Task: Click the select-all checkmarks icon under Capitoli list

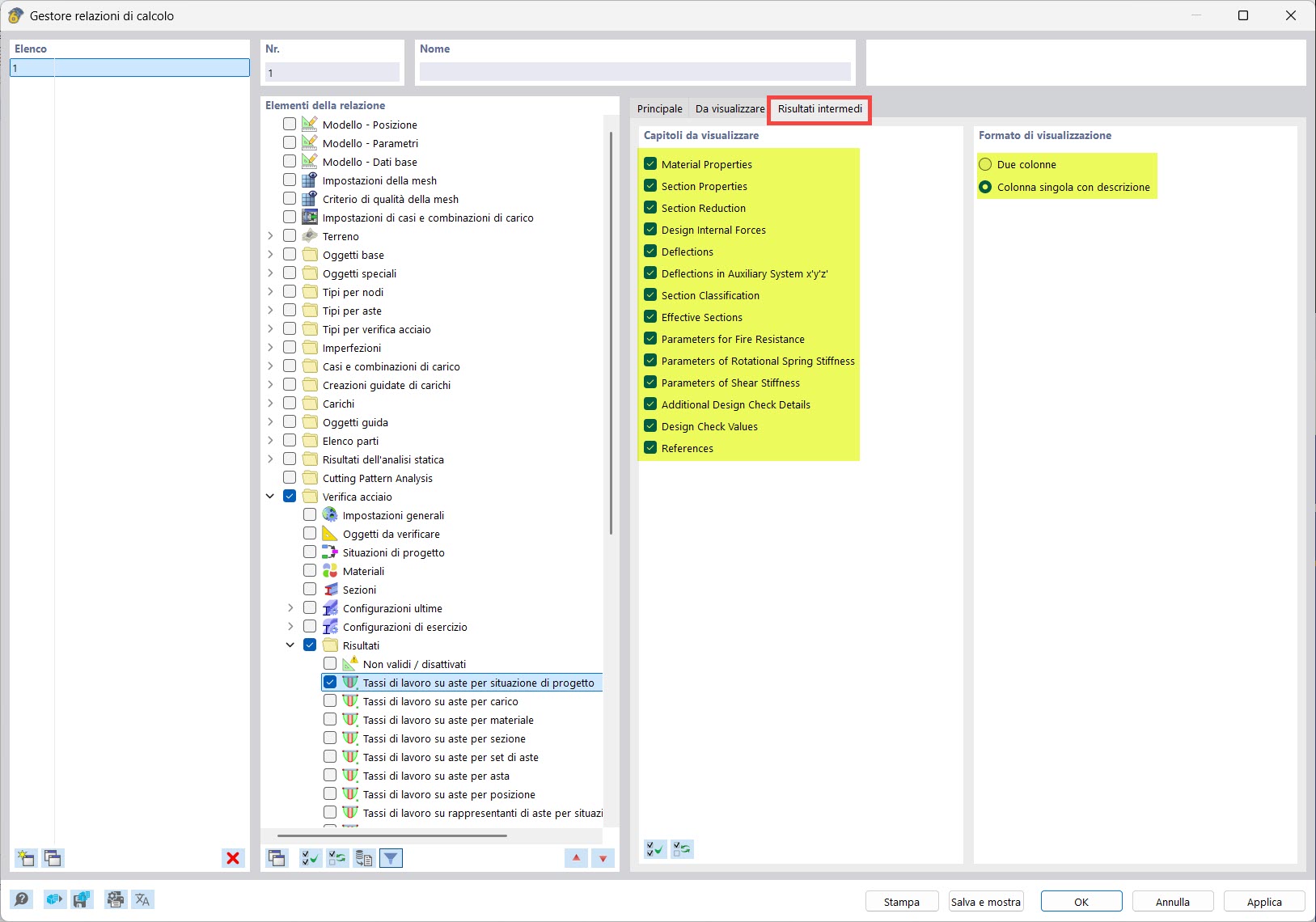Action: (x=655, y=849)
